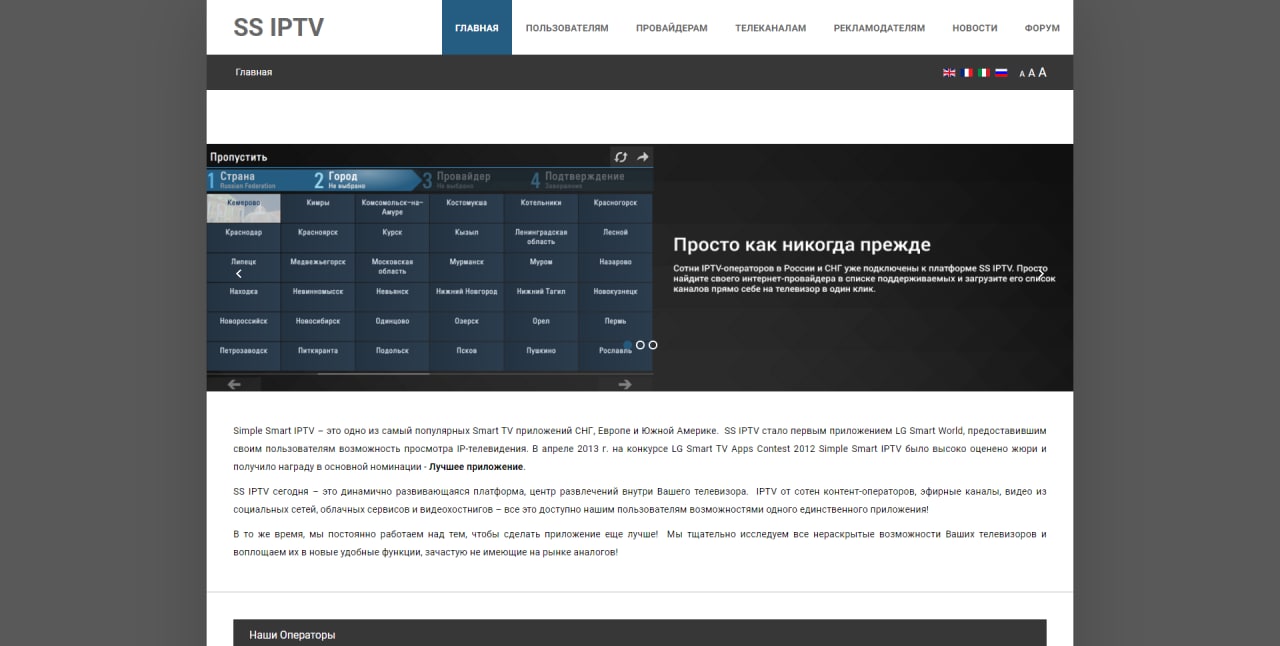Choose the Краснодар city cell
The image size is (1280, 646).
[x=243, y=237]
